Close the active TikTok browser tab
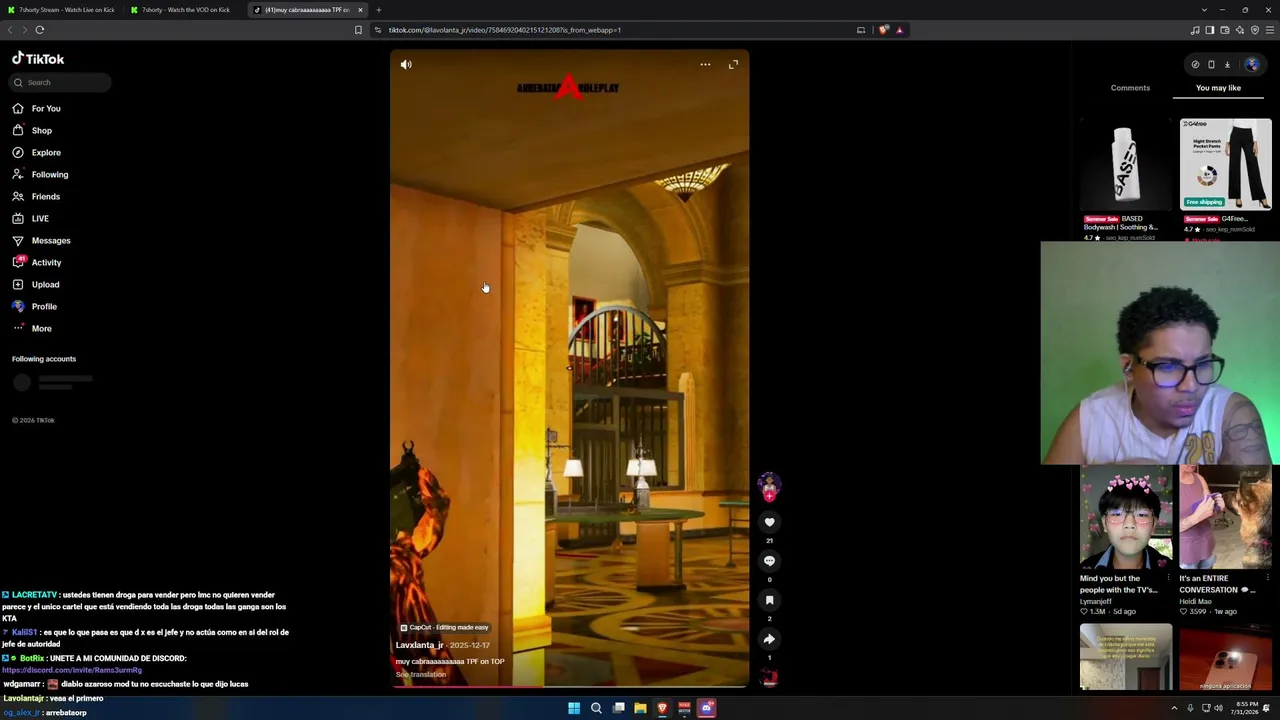 [x=360, y=10]
